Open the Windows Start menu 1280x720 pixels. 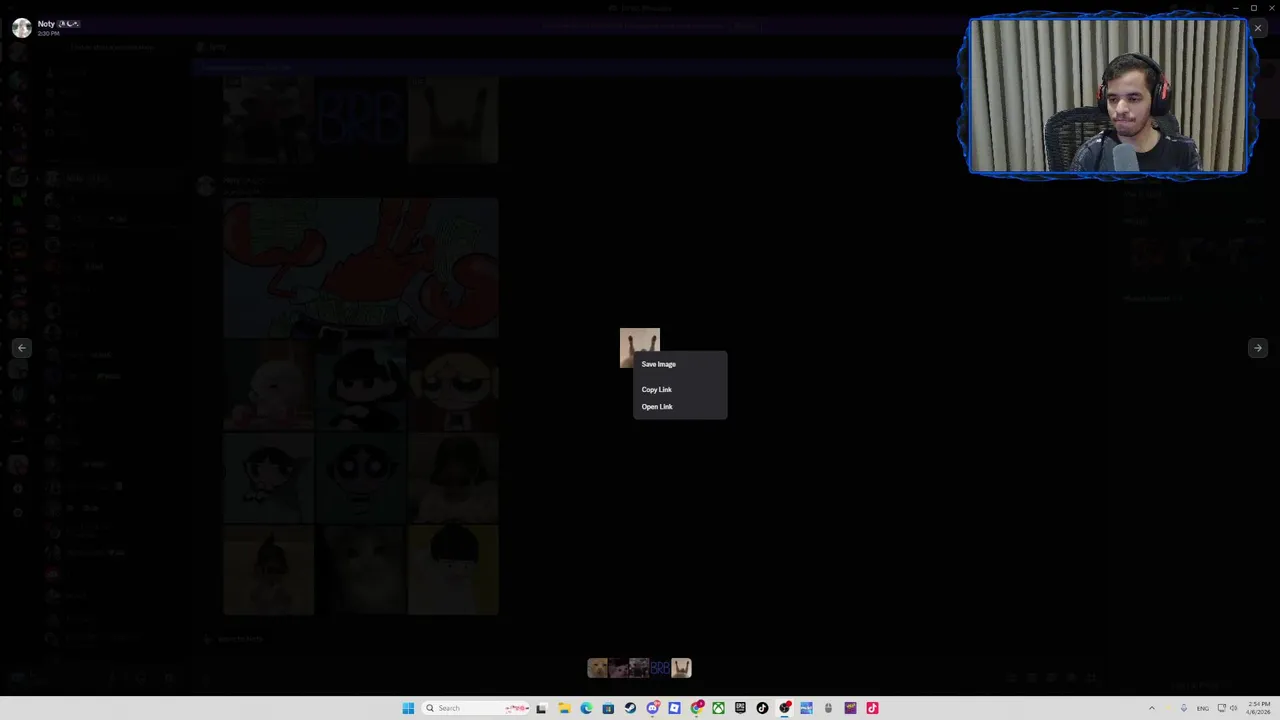[x=408, y=708]
